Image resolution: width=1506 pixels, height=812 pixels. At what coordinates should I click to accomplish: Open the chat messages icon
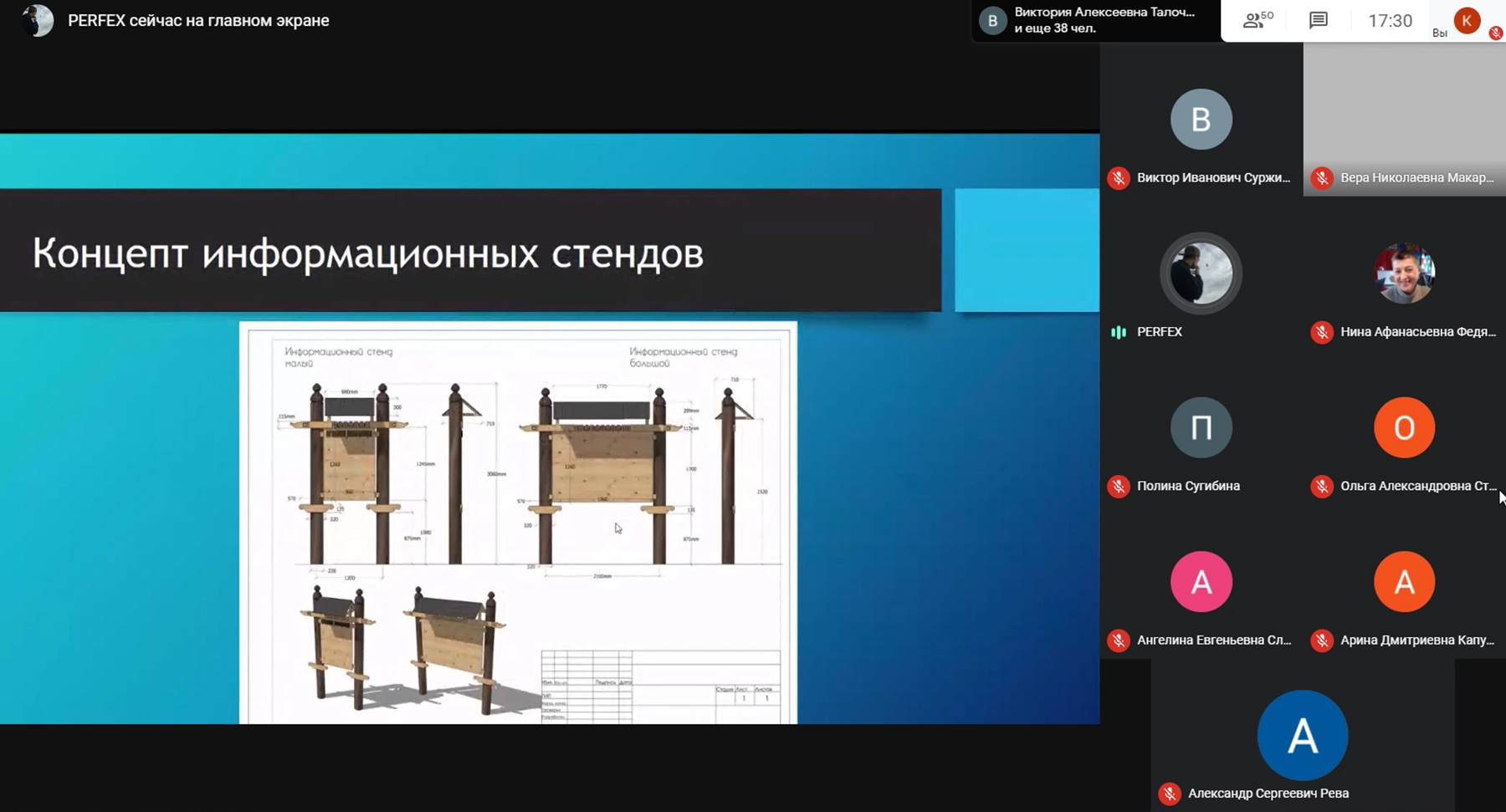pos(1318,21)
